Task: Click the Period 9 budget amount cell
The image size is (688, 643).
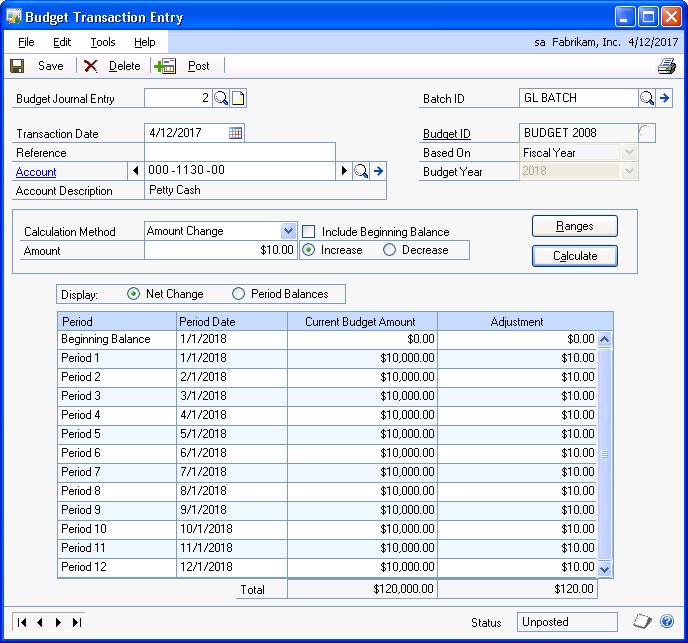Action: coord(362,510)
